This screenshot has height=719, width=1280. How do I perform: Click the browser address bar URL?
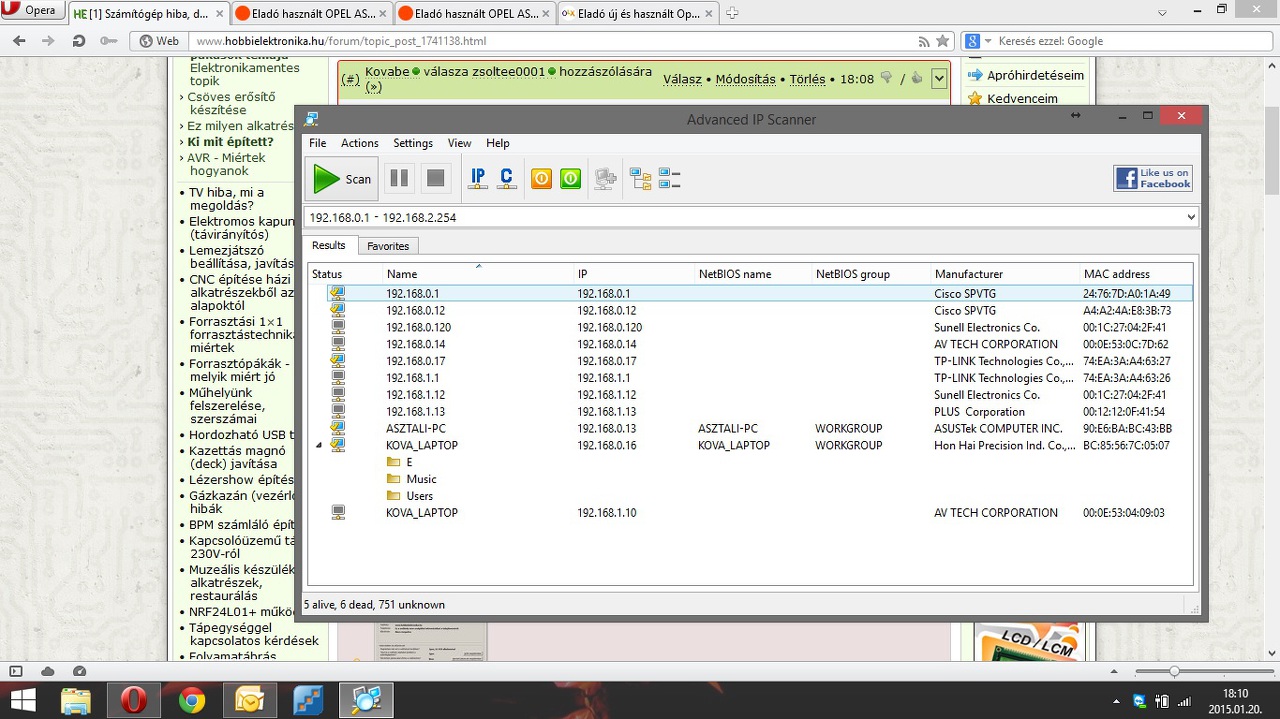pyautogui.click(x=341, y=41)
